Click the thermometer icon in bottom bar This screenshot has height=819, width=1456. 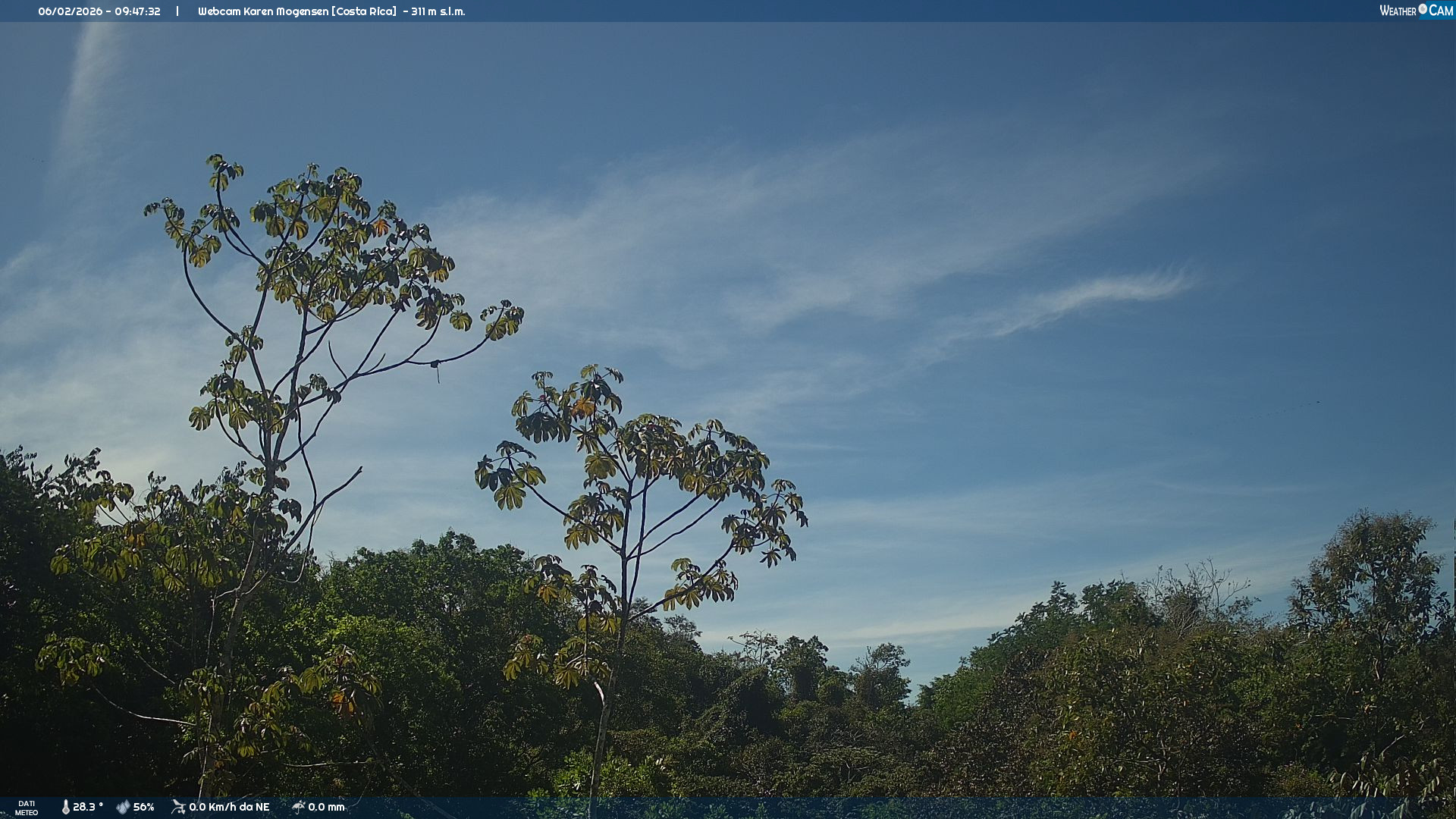(x=66, y=807)
